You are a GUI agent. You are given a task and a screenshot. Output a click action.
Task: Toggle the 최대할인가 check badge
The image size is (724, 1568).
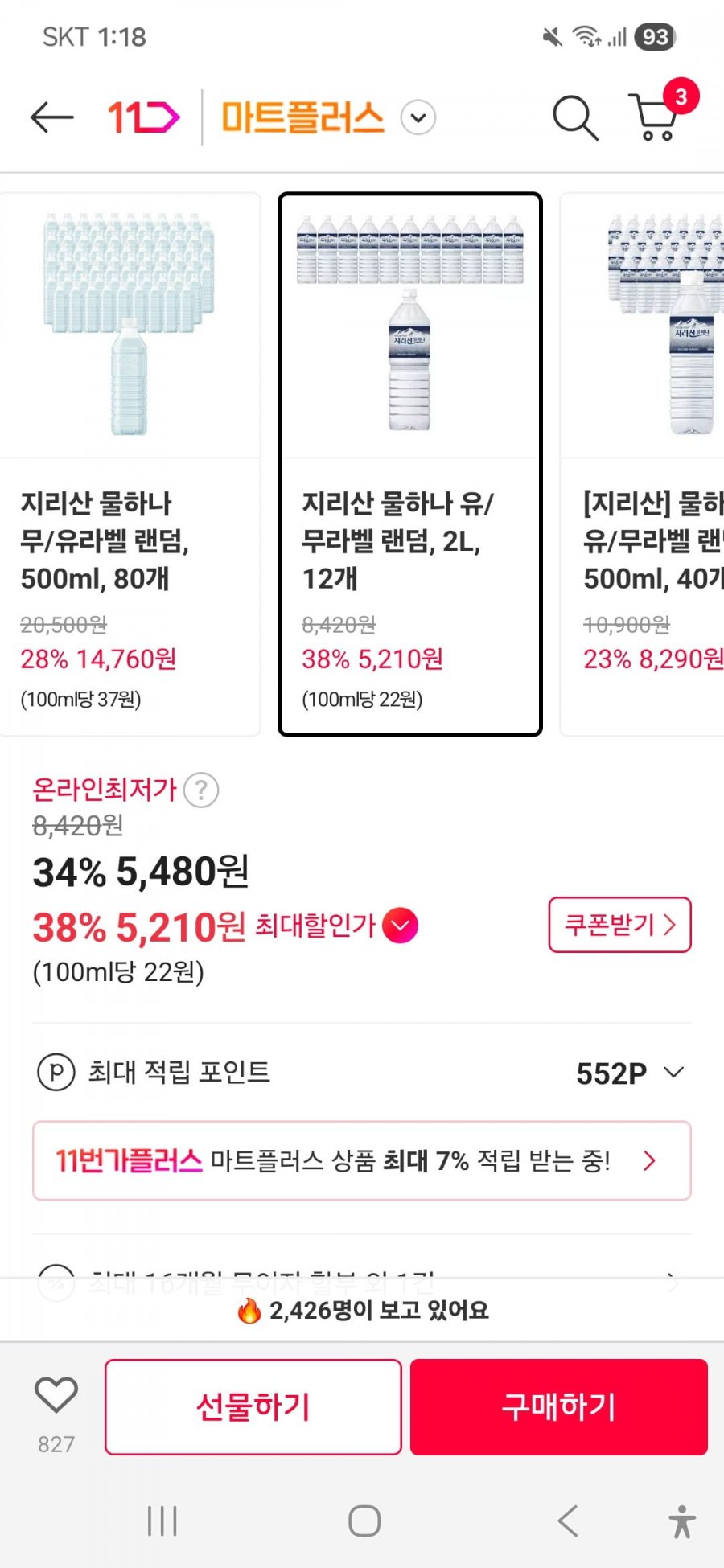[400, 926]
